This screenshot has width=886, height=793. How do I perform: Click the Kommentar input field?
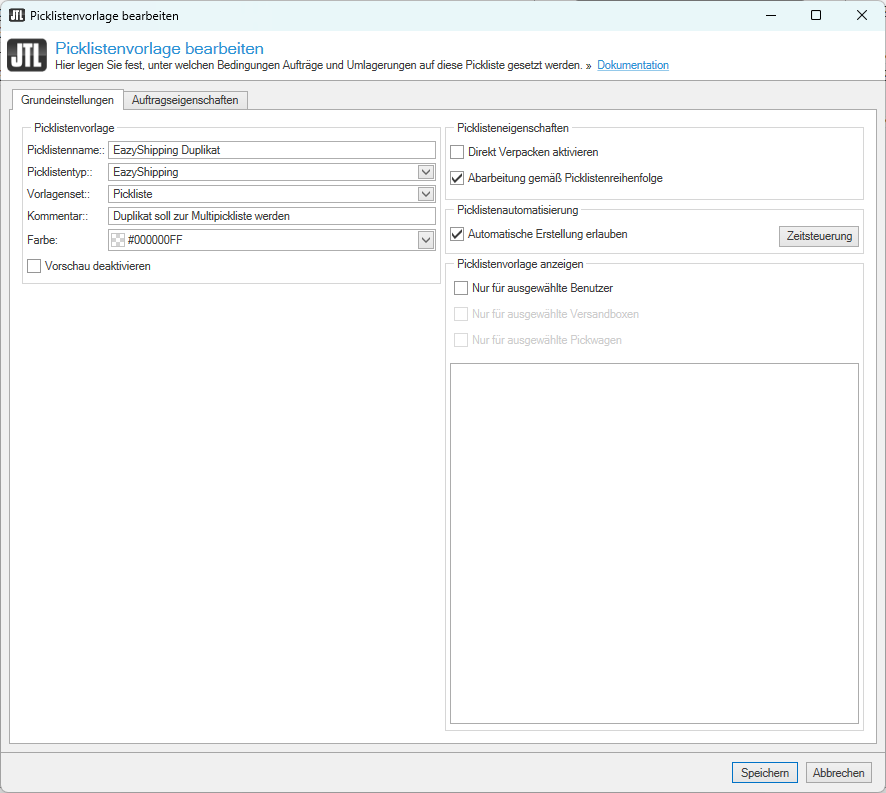[x=271, y=216]
